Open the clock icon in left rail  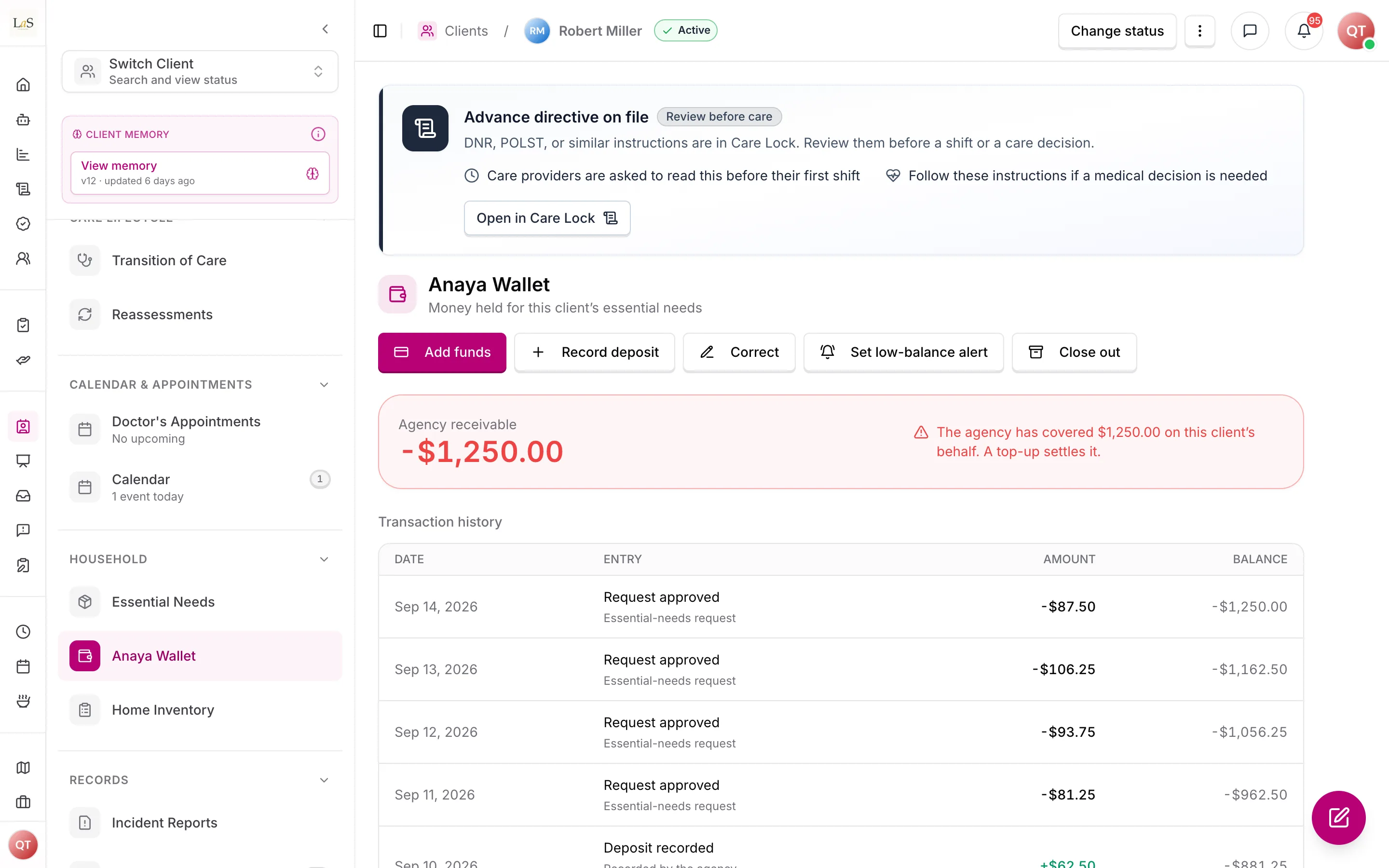[23, 632]
